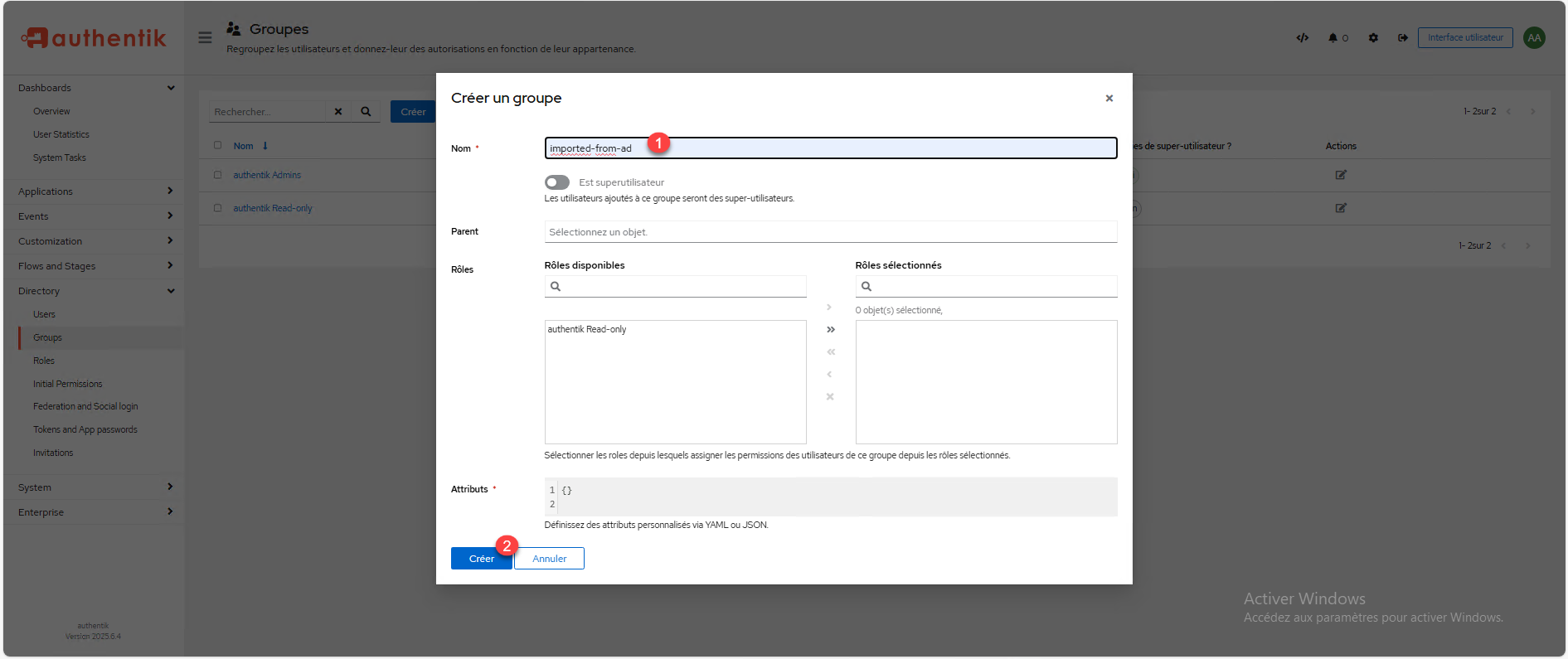This screenshot has height=659, width=1568.
Task: Click the search magnifier button
Action: pyautogui.click(x=366, y=112)
